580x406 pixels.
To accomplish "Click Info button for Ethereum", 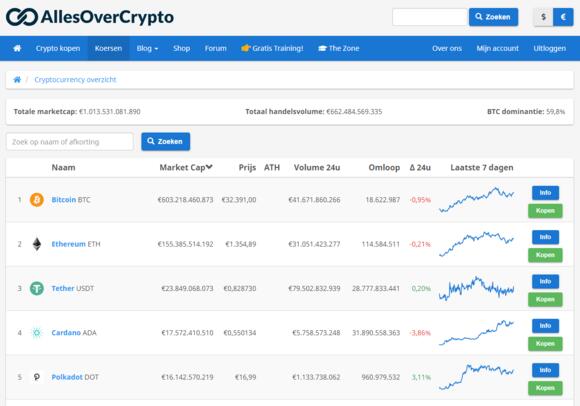I will point(545,237).
